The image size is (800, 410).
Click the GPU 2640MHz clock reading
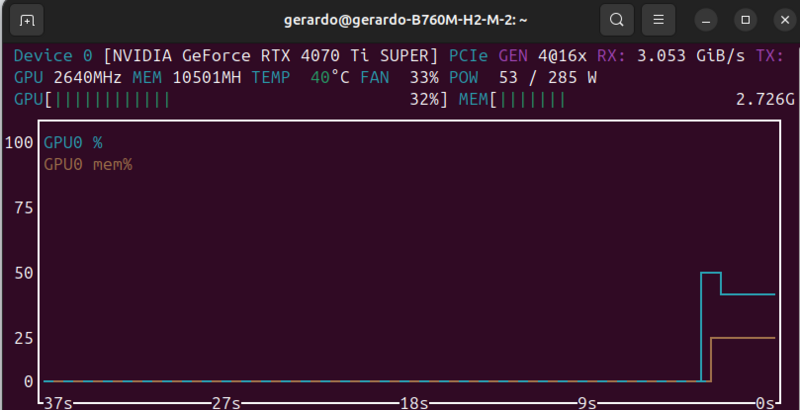69,77
